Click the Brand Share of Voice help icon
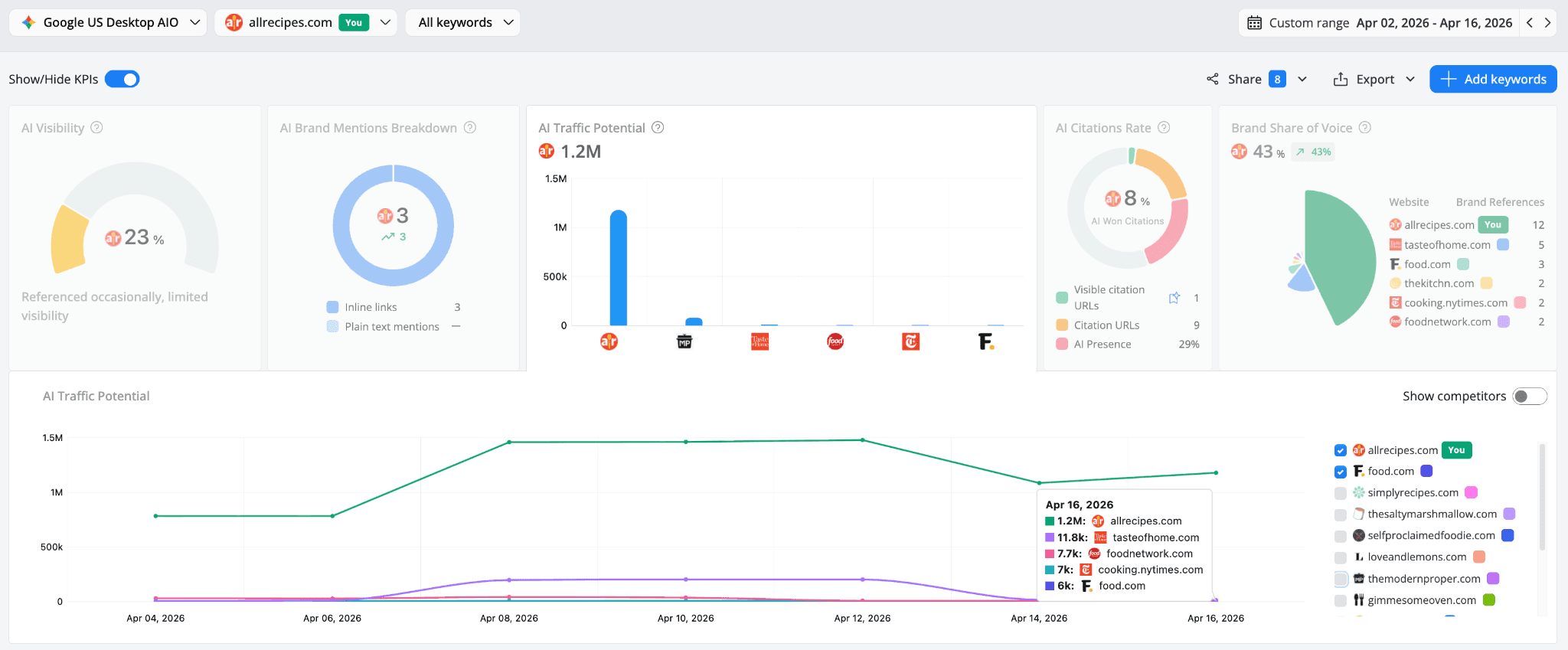The height and width of the screenshot is (650, 1568). tap(1364, 128)
